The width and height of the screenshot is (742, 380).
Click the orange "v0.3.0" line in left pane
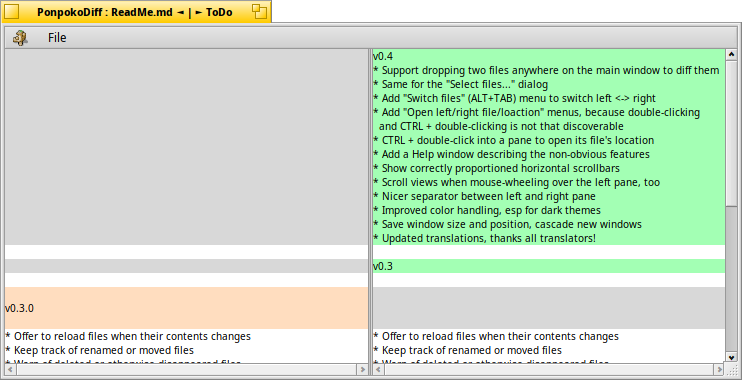186,308
